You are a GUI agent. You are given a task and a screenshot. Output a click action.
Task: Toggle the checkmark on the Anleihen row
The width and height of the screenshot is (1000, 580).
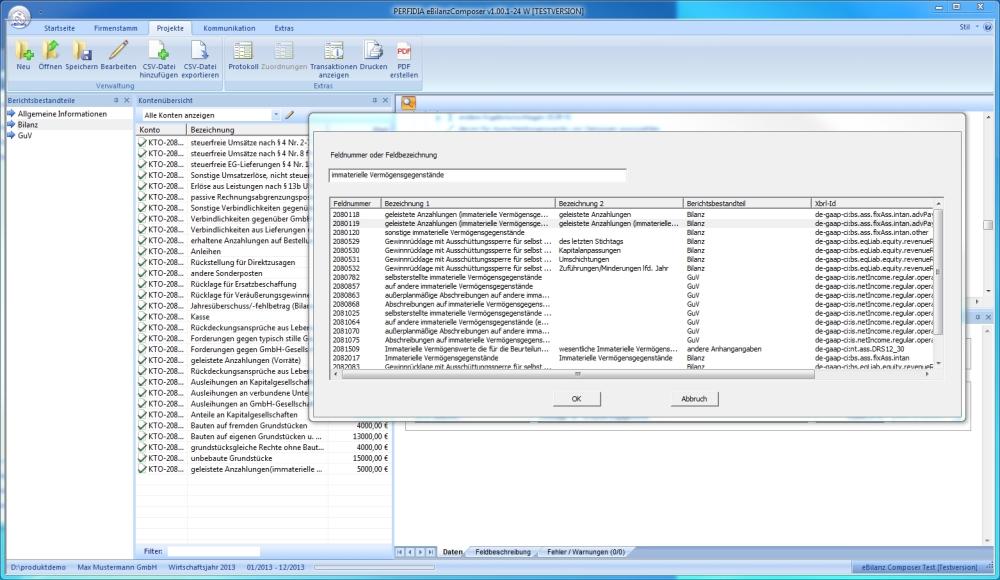142,251
